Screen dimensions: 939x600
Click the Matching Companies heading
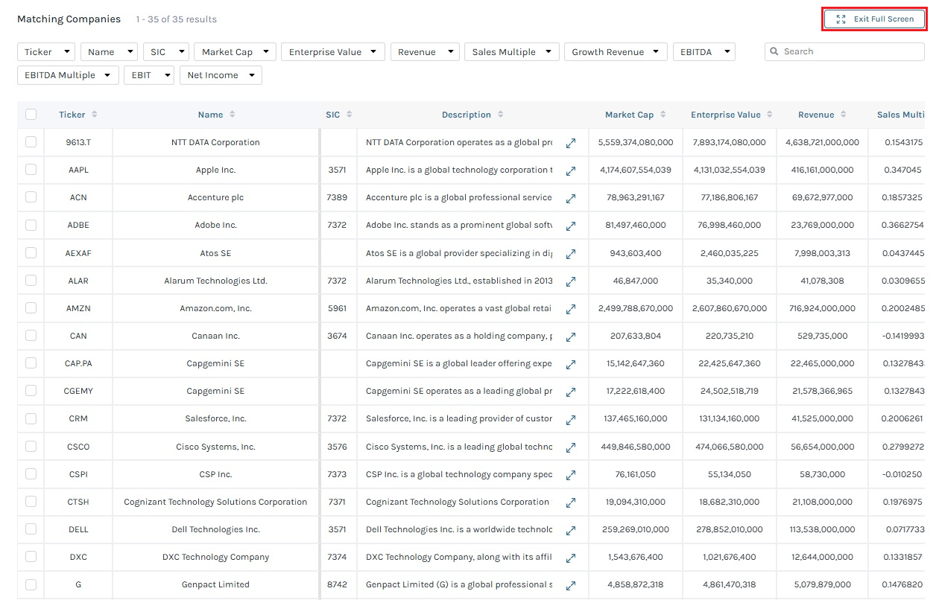click(69, 19)
